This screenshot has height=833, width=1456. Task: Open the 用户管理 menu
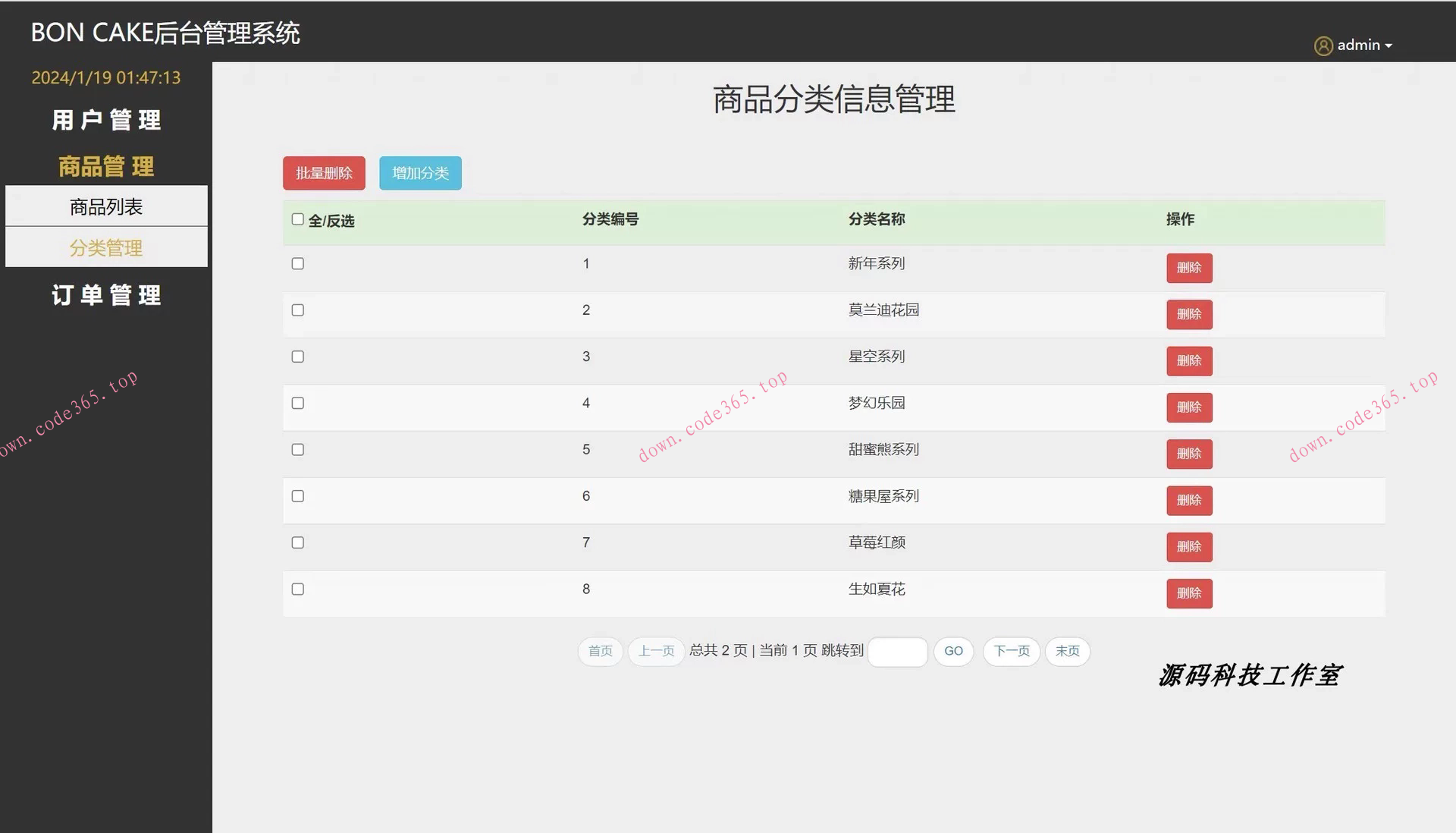[106, 121]
